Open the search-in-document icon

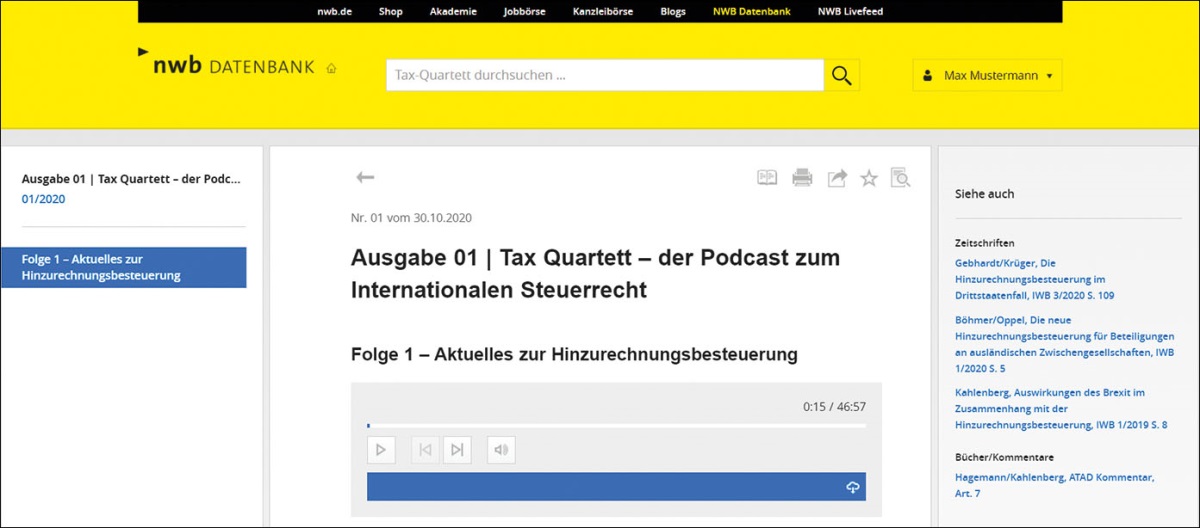click(x=901, y=178)
